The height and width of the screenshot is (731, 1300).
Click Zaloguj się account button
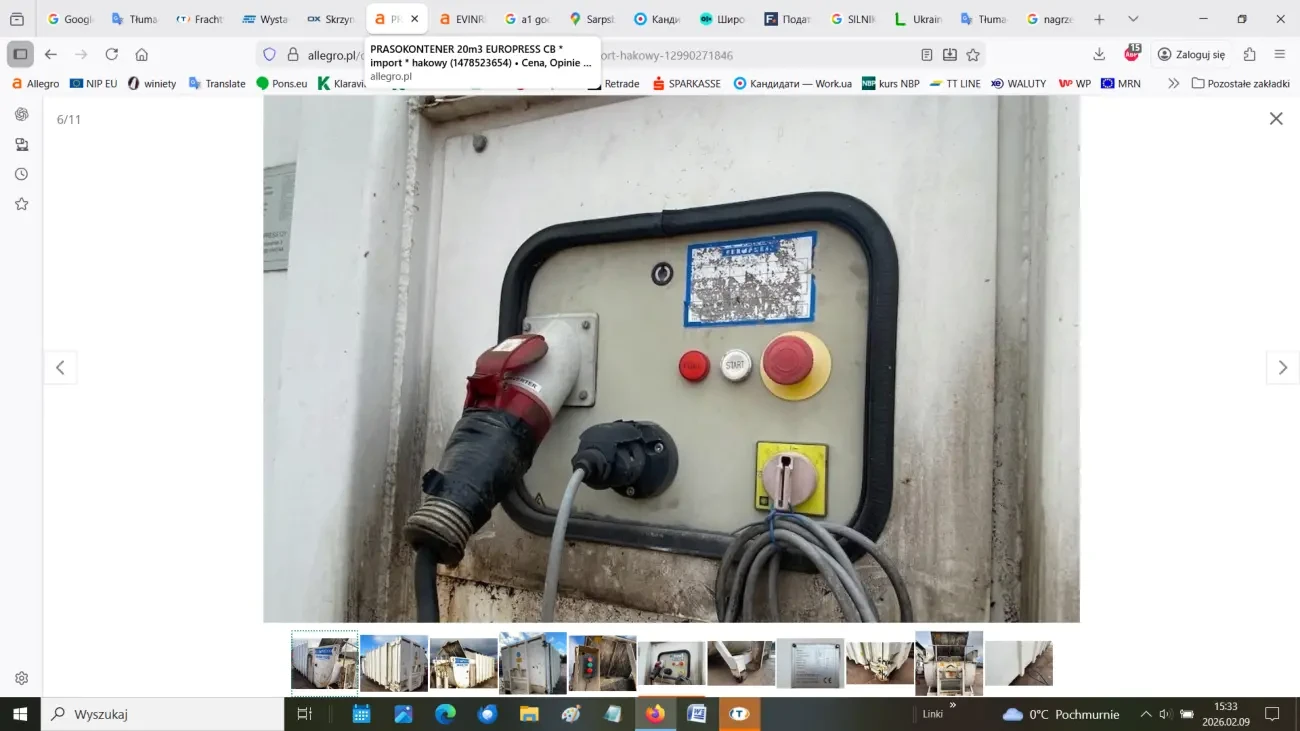[x=1191, y=55]
